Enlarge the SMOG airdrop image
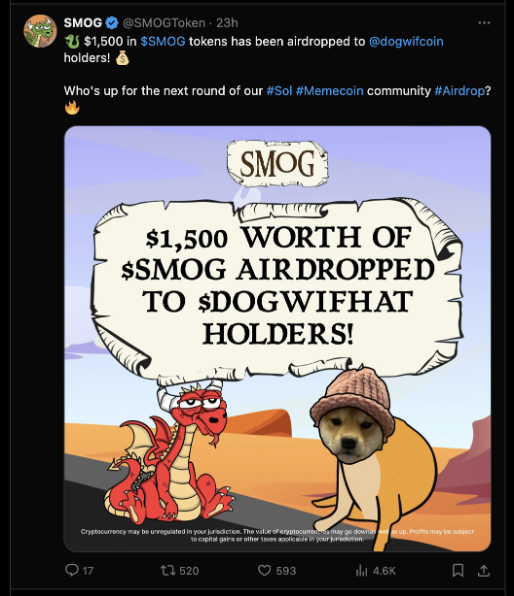 pyautogui.click(x=278, y=339)
